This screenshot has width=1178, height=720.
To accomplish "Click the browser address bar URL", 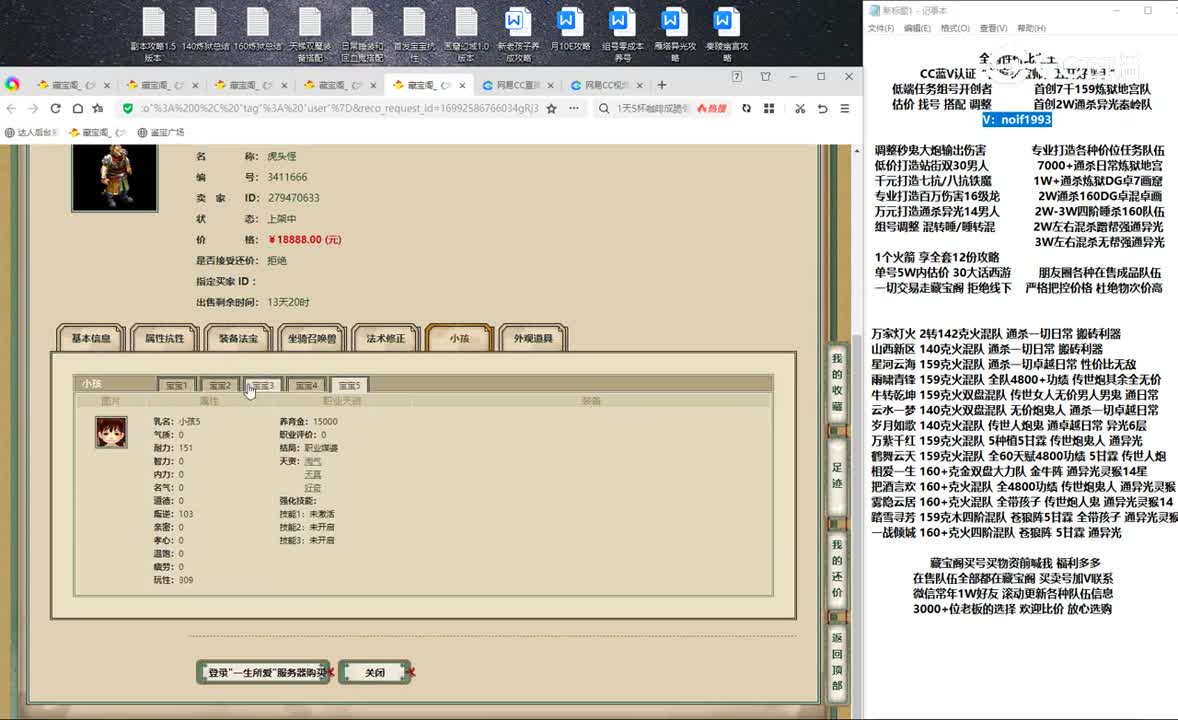I will pyautogui.click(x=340, y=108).
